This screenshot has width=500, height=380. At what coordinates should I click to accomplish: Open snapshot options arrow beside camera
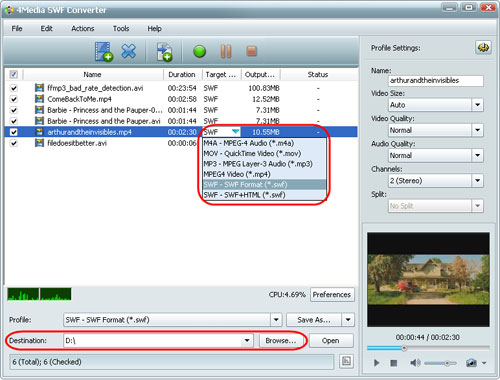point(484,363)
